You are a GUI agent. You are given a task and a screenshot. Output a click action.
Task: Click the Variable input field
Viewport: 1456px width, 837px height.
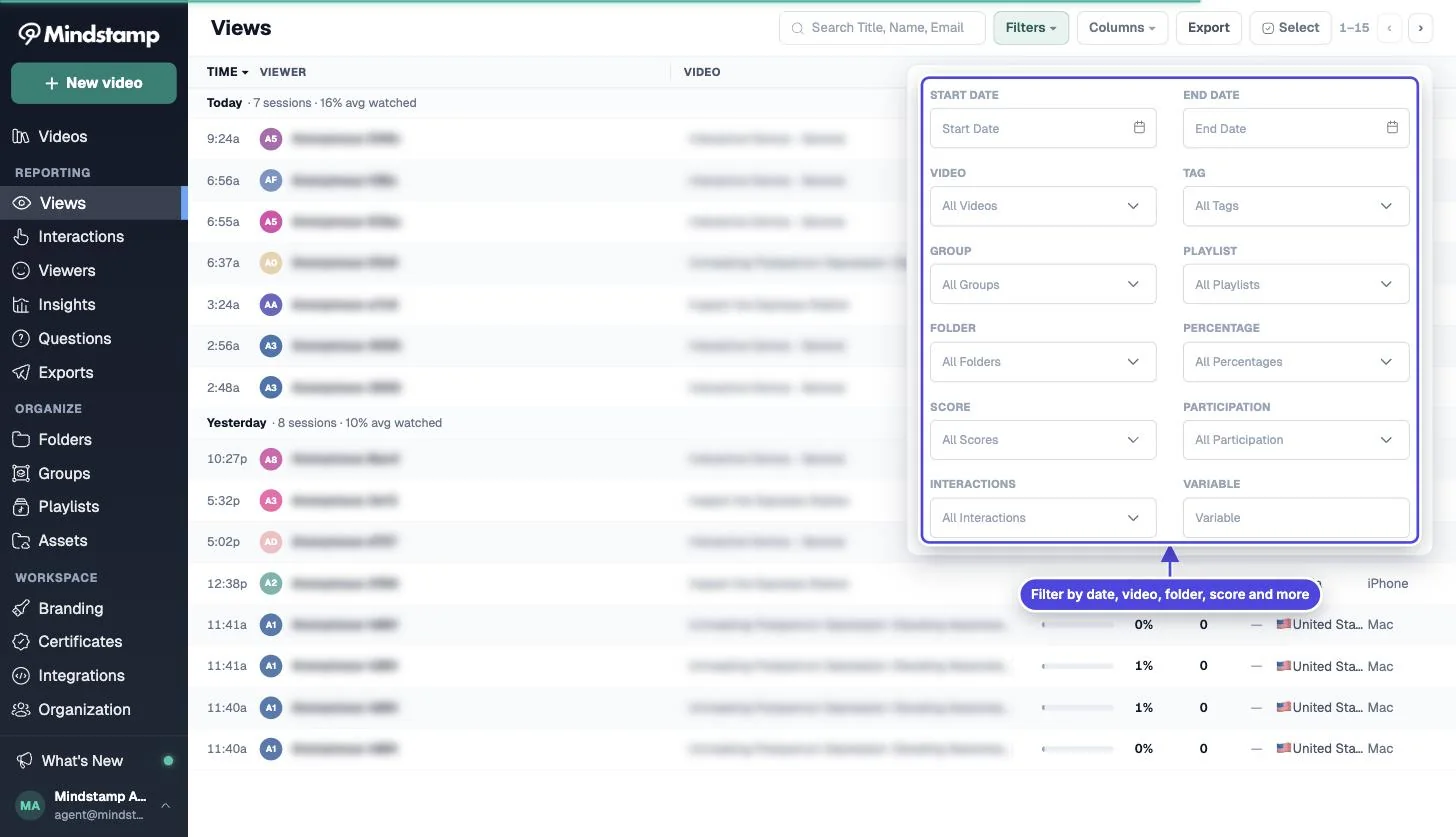pos(1296,518)
